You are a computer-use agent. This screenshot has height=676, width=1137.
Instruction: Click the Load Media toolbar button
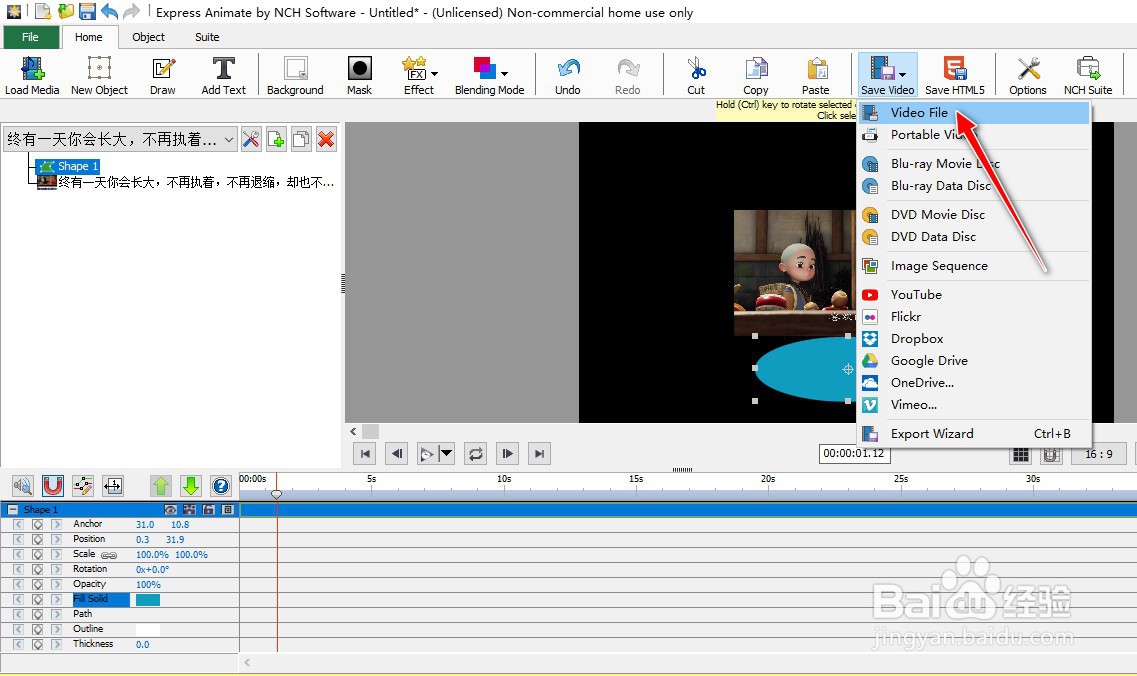coord(32,75)
